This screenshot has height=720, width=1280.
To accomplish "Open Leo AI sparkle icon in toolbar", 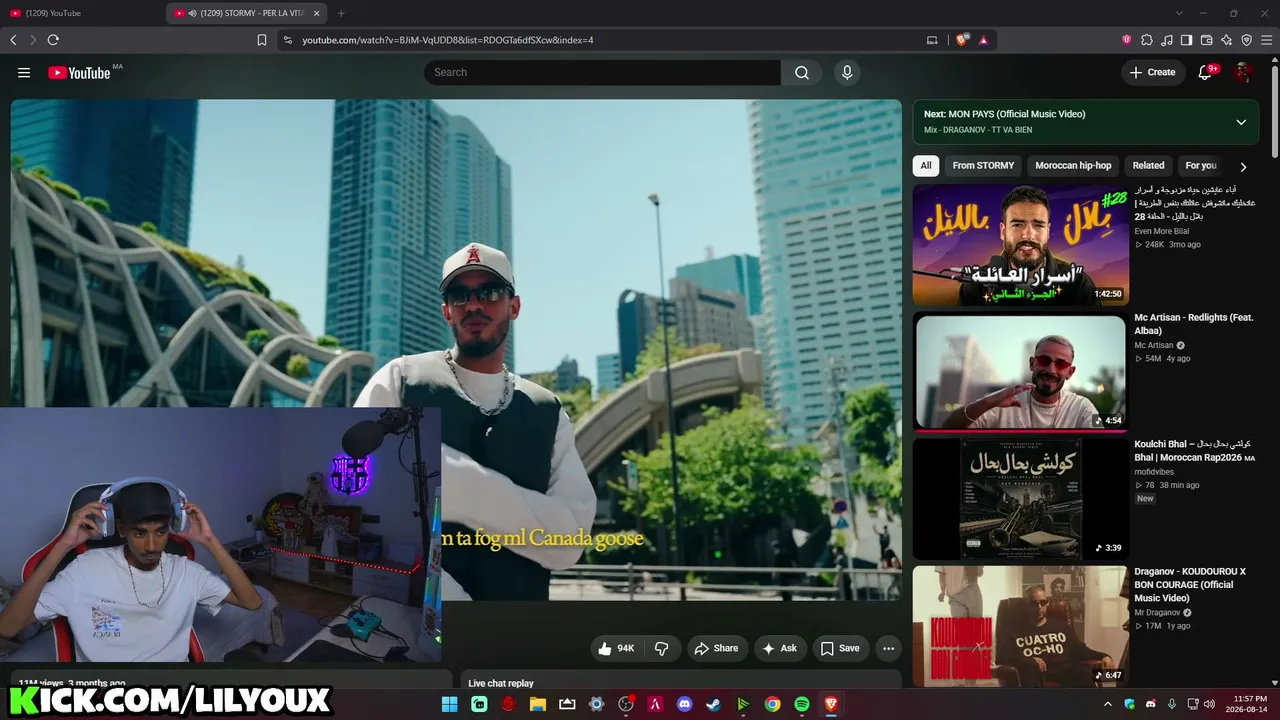I will [x=1227, y=40].
